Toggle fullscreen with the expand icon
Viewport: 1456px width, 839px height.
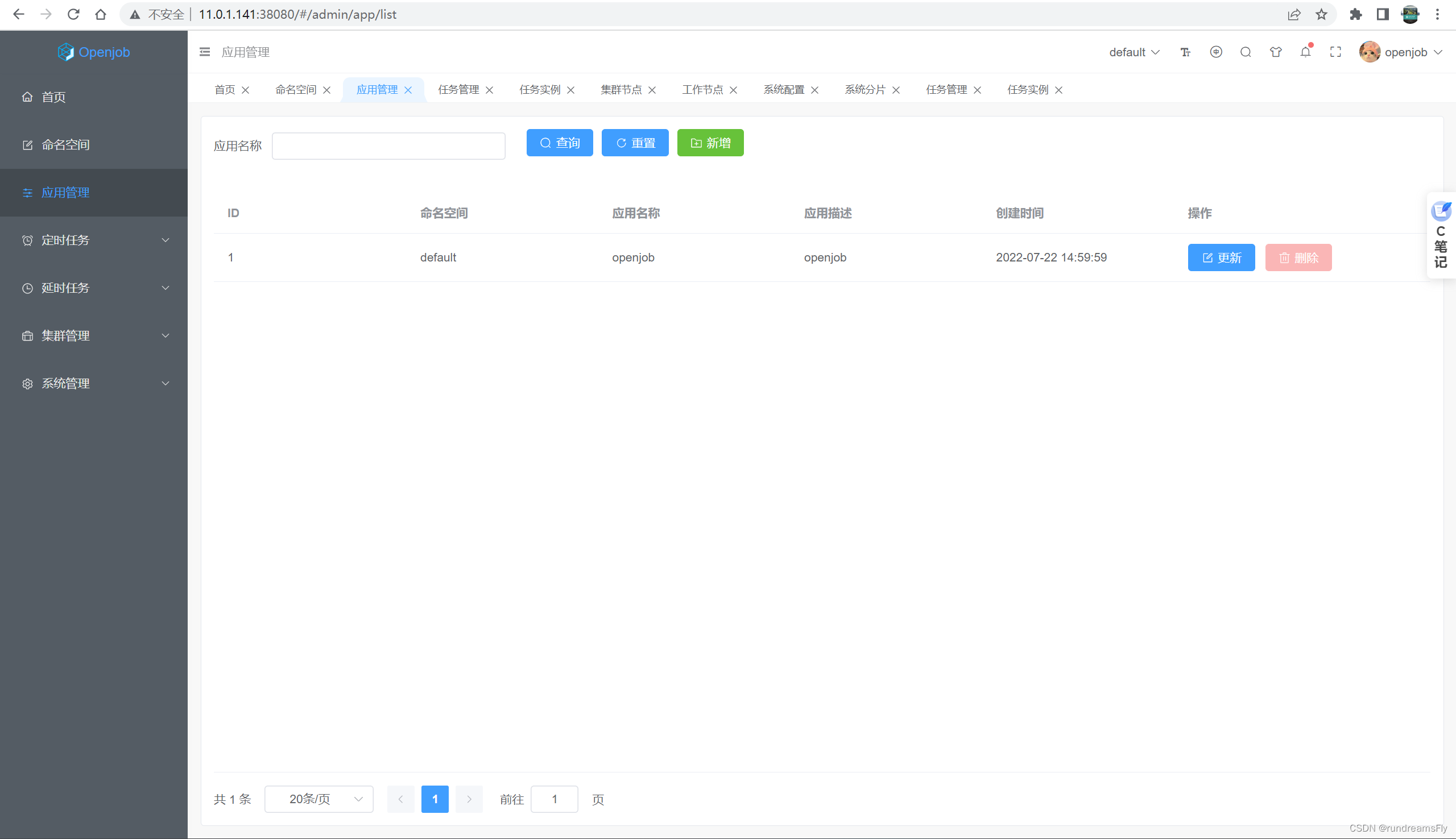pyautogui.click(x=1335, y=52)
